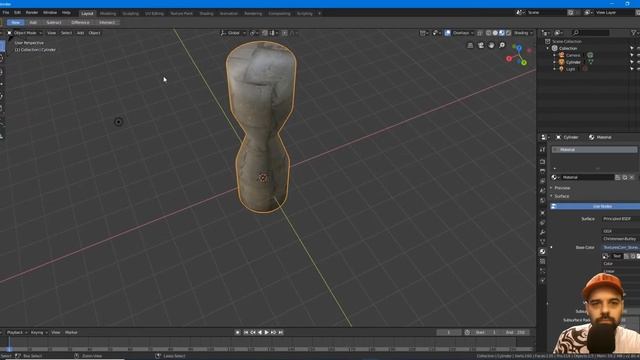Click the outliner search field
The image size is (640, 360).
point(590,33)
